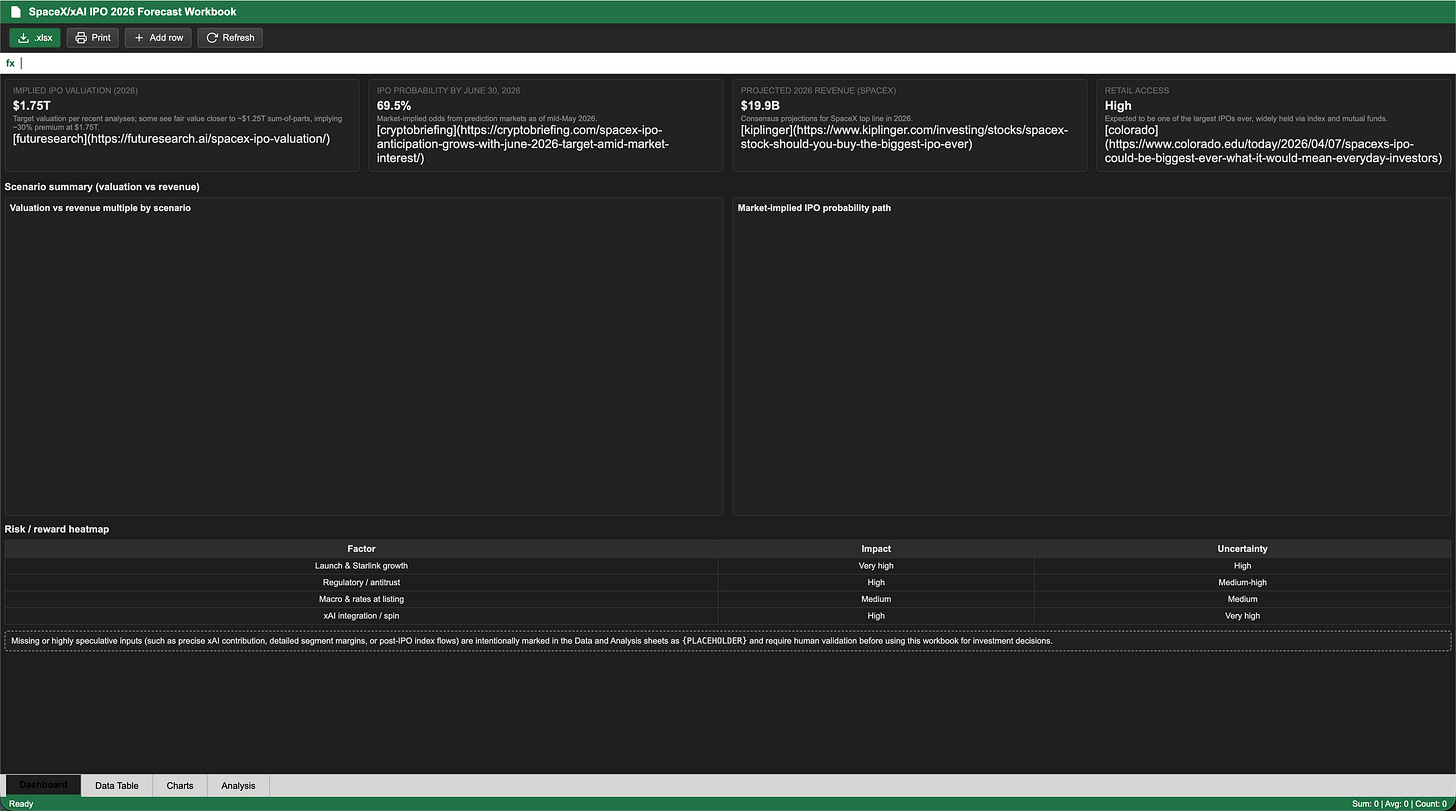Click the fx formula label
The width and height of the screenshot is (1456, 811).
click(x=10, y=63)
